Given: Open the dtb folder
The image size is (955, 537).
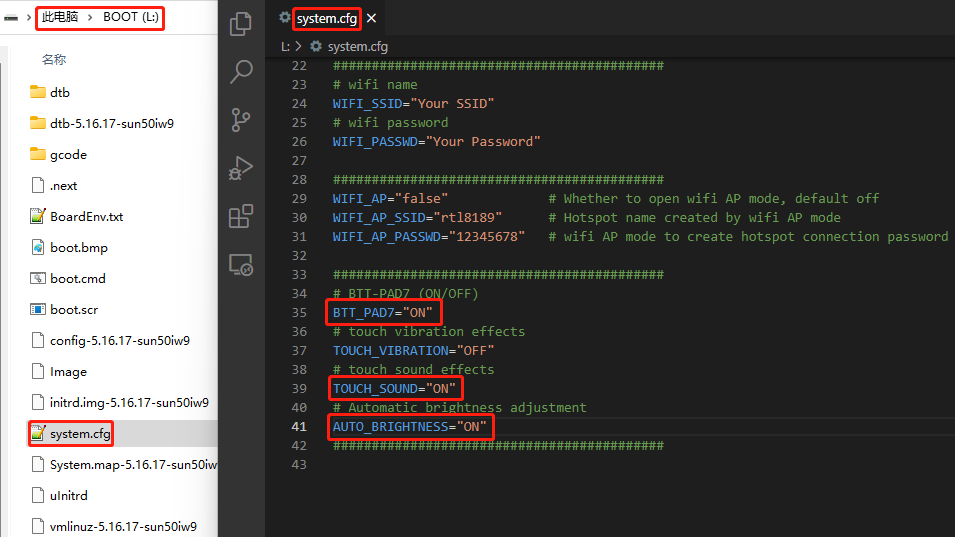Looking at the screenshot, I should click(60, 92).
